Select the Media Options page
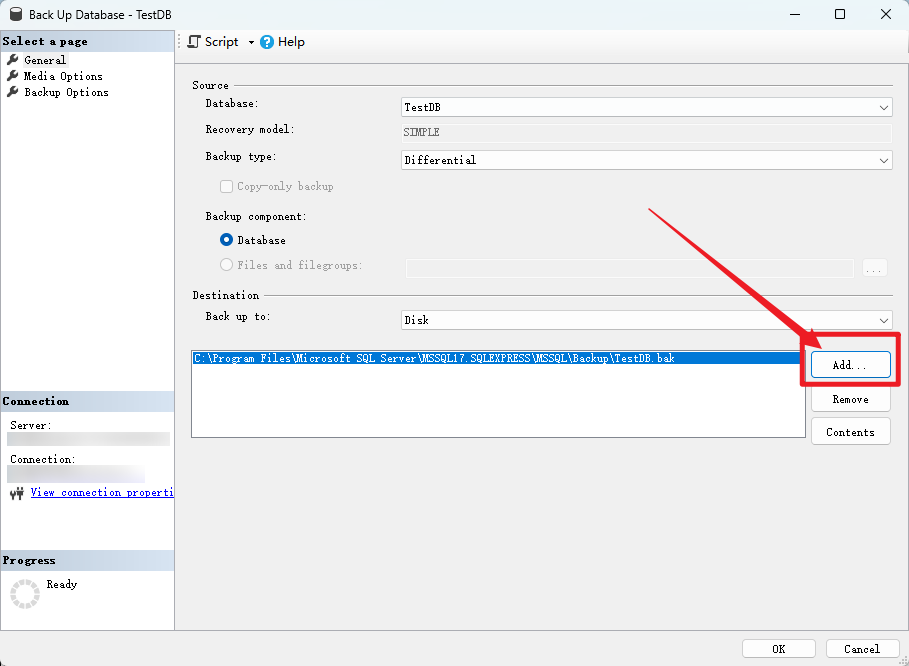The image size is (909, 666). pos(63,76)
